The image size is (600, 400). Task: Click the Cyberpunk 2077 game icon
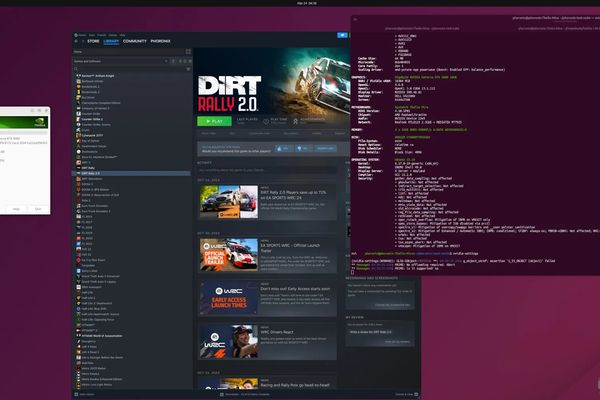pyautogui.click(x=78, y=136)
